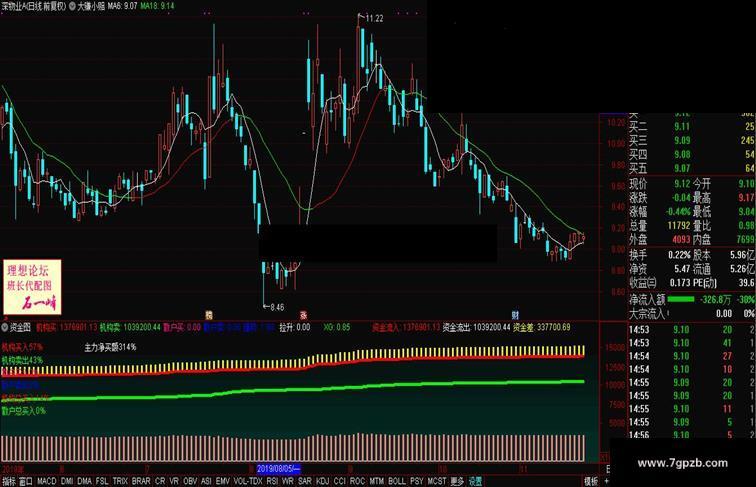
Task: Click the 外盘 4093 quote value
Action: point(681,240)
